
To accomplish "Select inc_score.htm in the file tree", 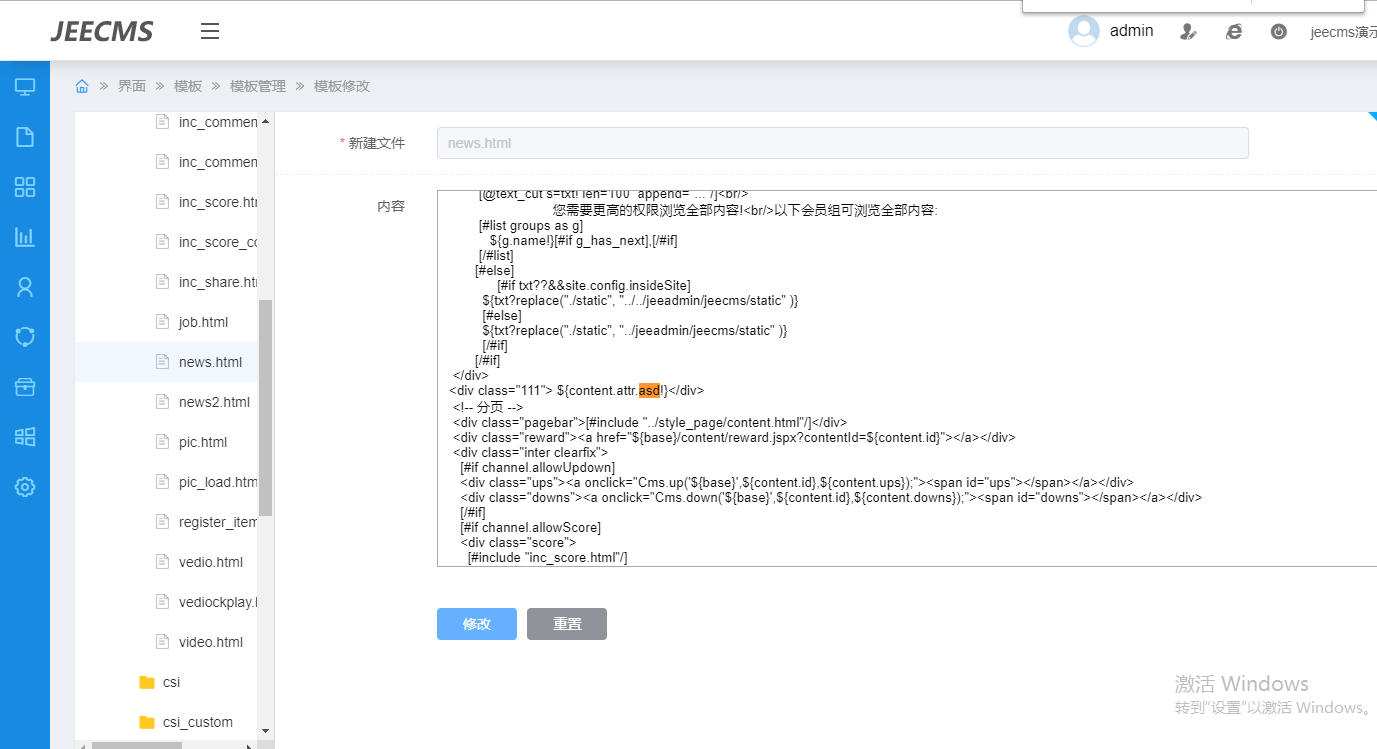I will coord(218,202).
